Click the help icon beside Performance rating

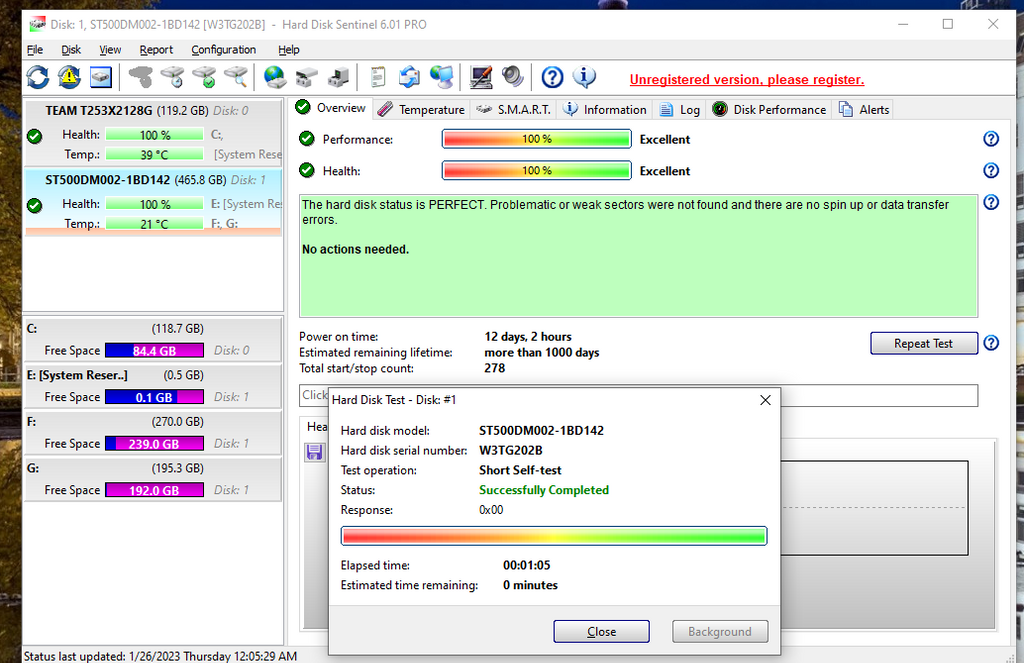tap(991, 139)
